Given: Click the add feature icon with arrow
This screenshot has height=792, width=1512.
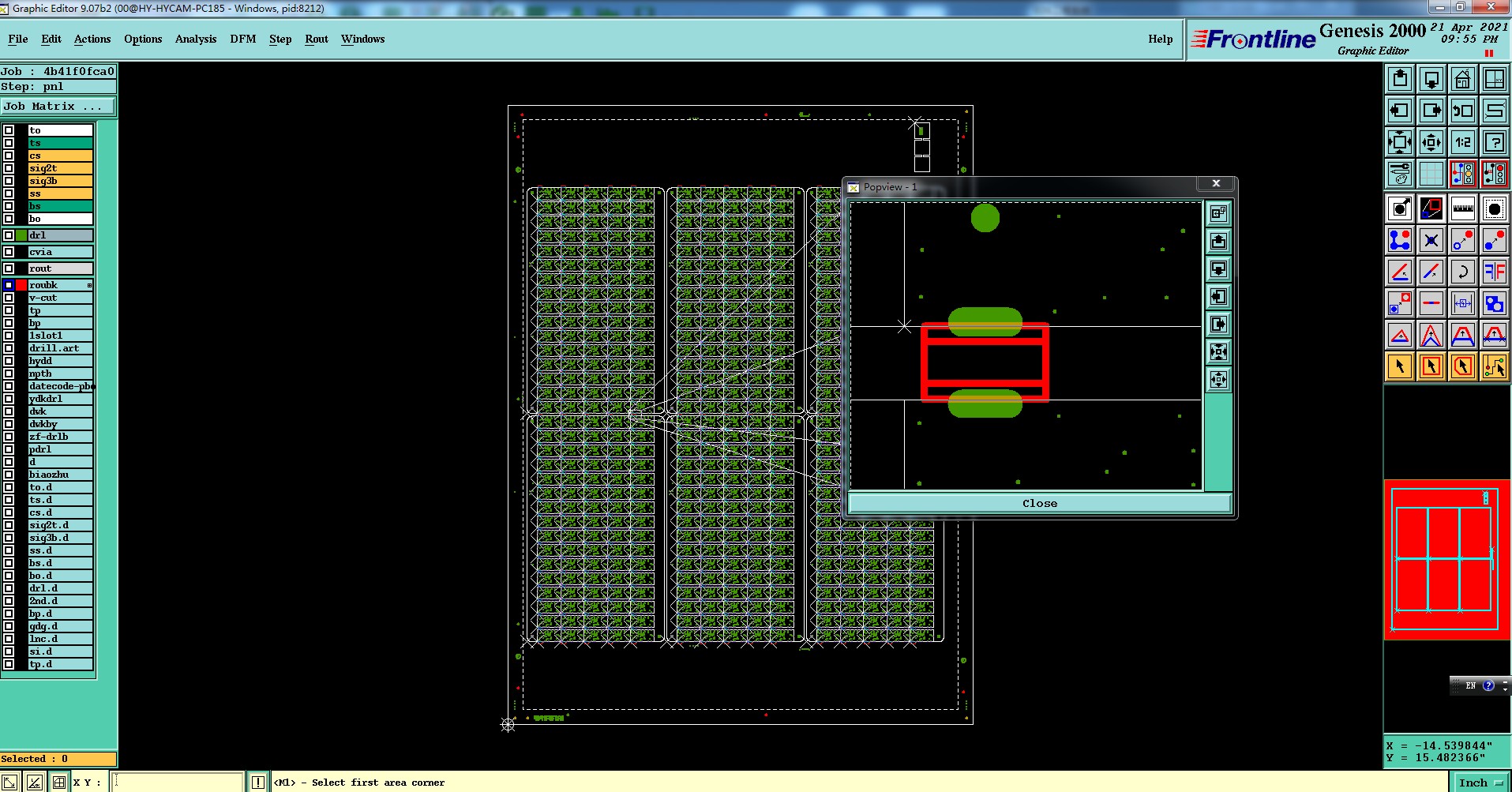Looking at the screenshot, I should tap(1400, 208).
